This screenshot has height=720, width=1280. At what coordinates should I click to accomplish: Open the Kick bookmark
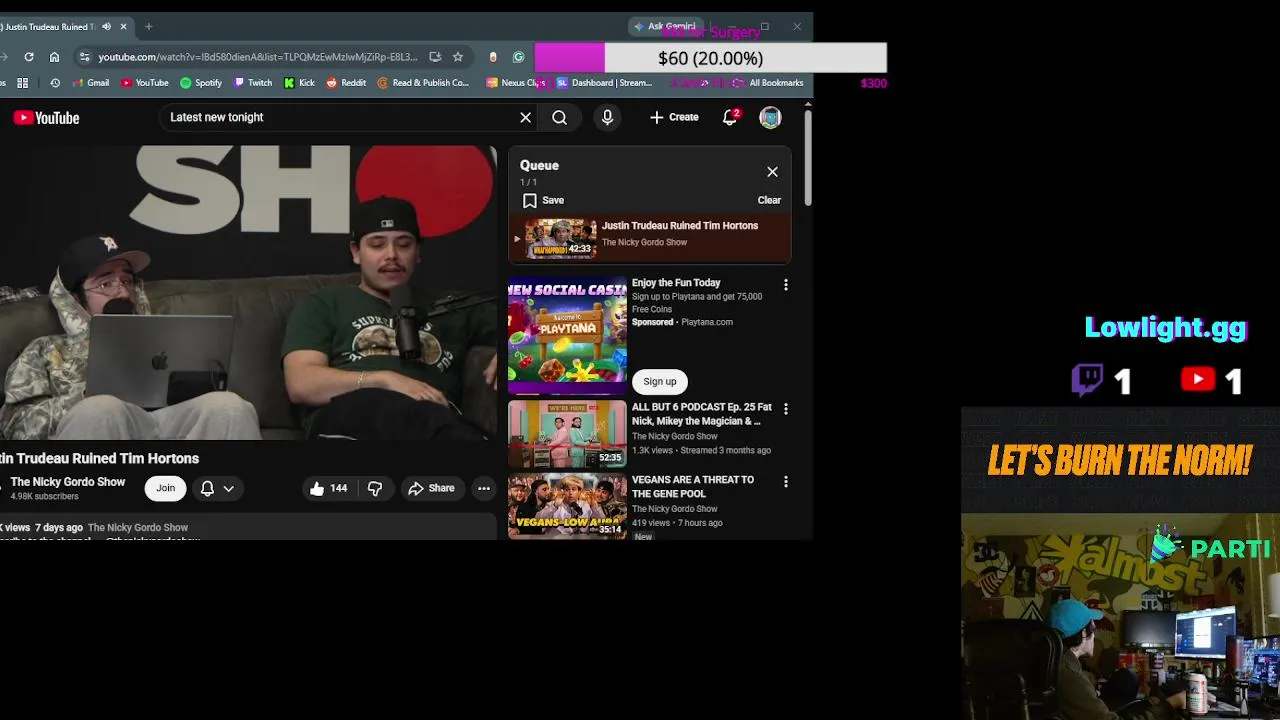(299, 83)
